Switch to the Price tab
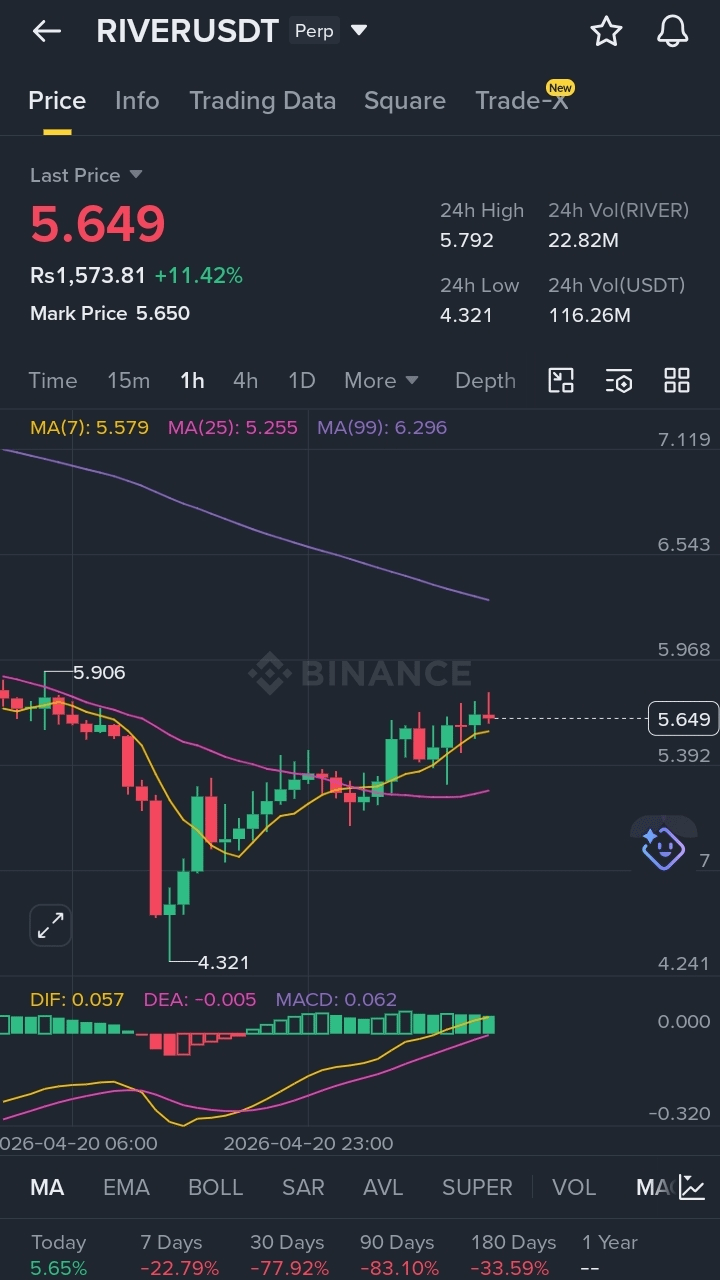Image resolution: width=720 pixels, height=1280 pixels. [57, 101]
